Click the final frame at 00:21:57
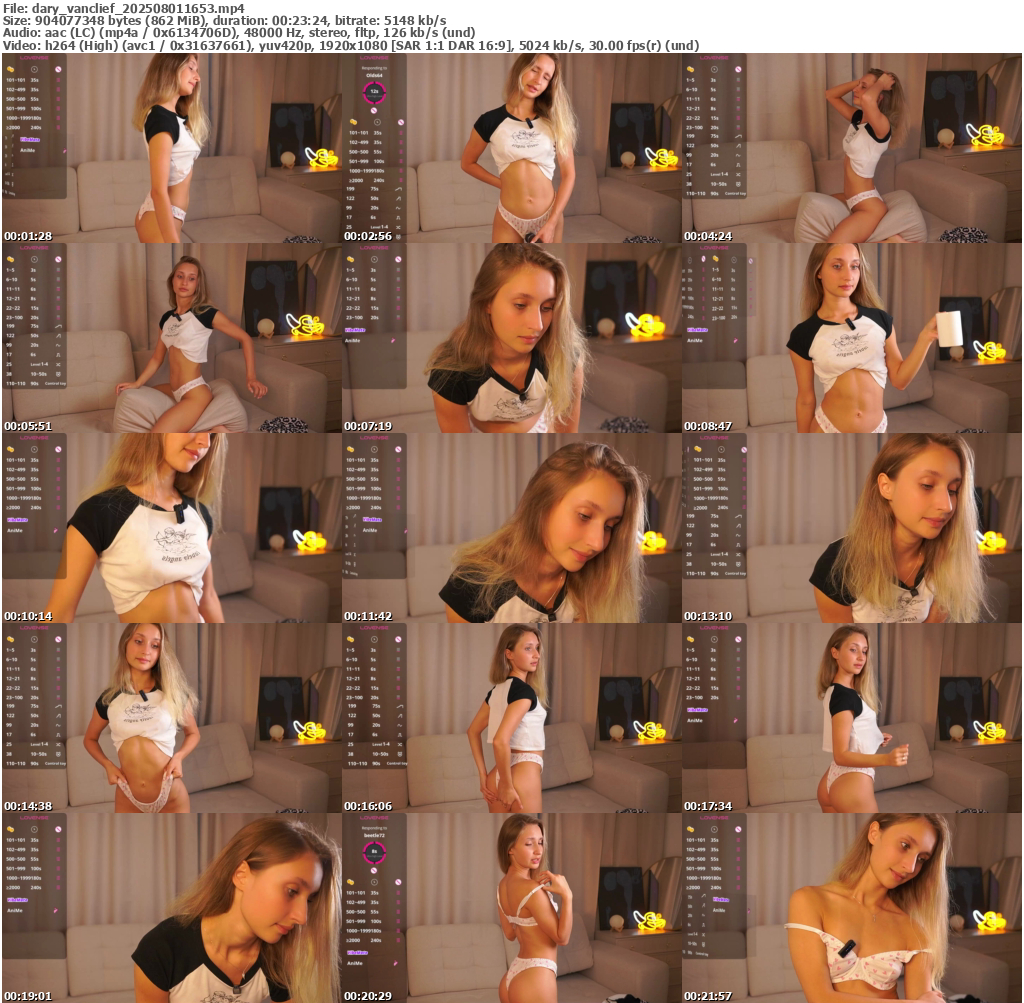The width and height of the screenshot is (1024, 1003). [851, 908]
